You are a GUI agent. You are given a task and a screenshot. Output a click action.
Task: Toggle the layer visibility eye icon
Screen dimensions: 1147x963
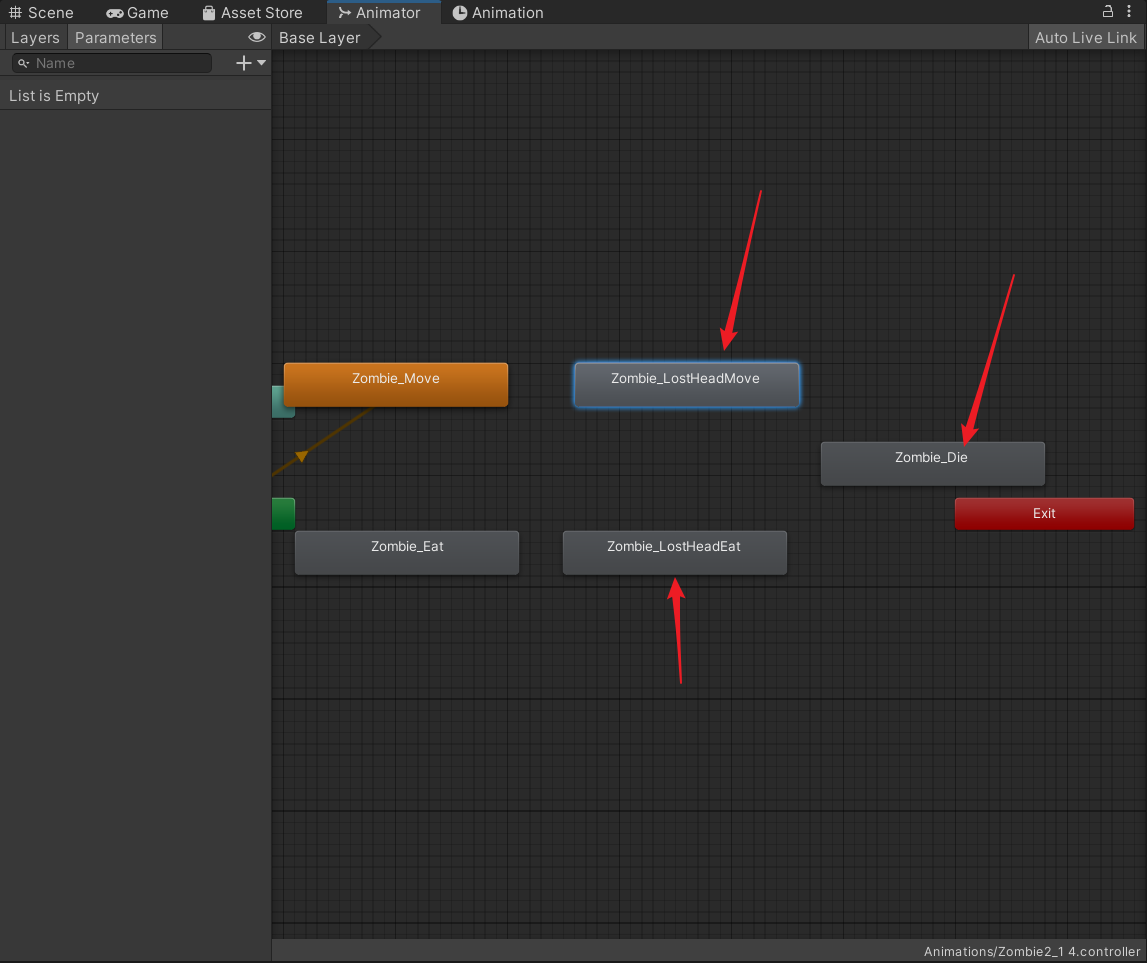[x=257, y=37]
